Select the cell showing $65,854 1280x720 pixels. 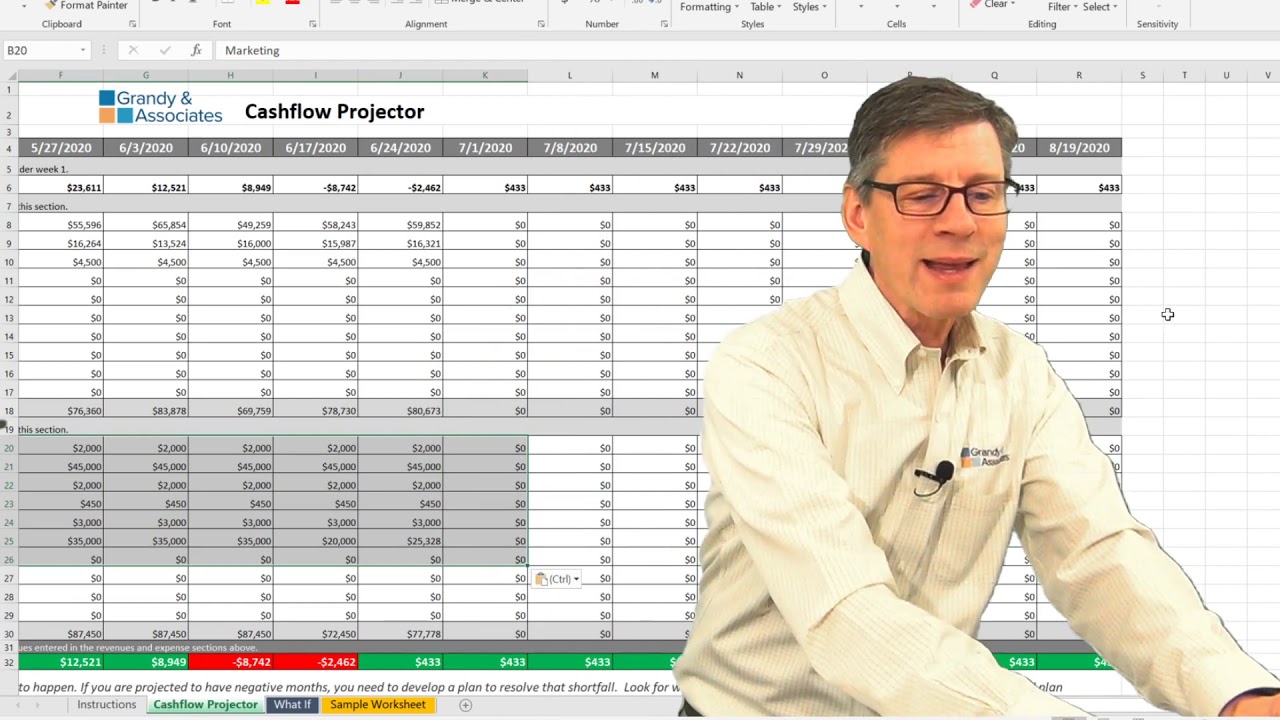click(146, 225)
